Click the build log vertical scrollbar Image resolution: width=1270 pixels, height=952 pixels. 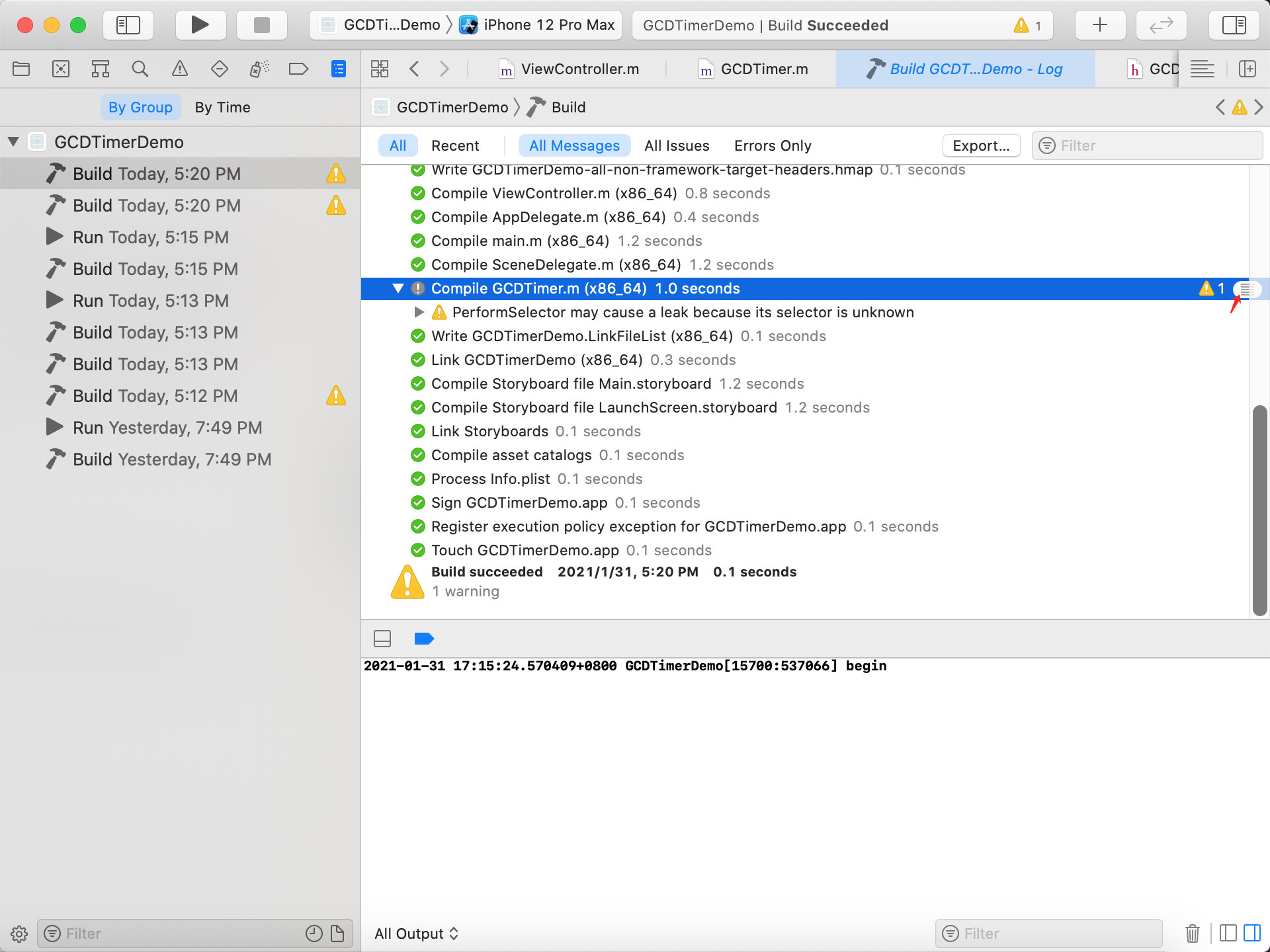[x=1259, y=510]
